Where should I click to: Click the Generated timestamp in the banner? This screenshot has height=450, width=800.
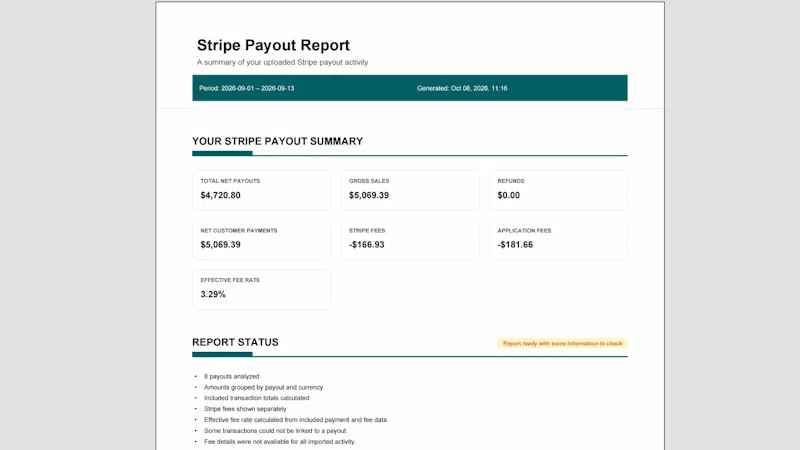[x=462, y=88]
